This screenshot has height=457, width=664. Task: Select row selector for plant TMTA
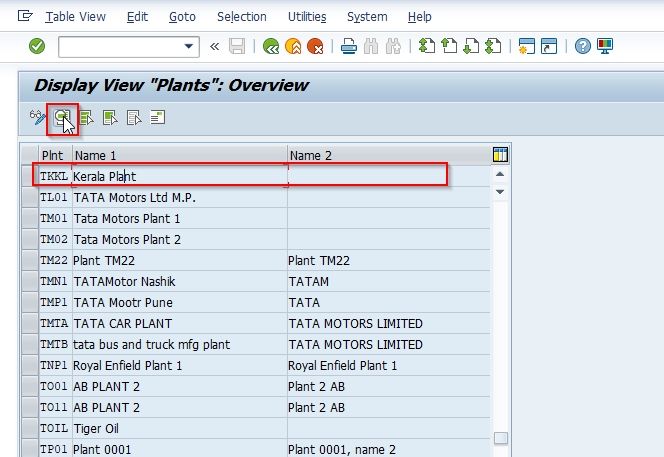30,323
